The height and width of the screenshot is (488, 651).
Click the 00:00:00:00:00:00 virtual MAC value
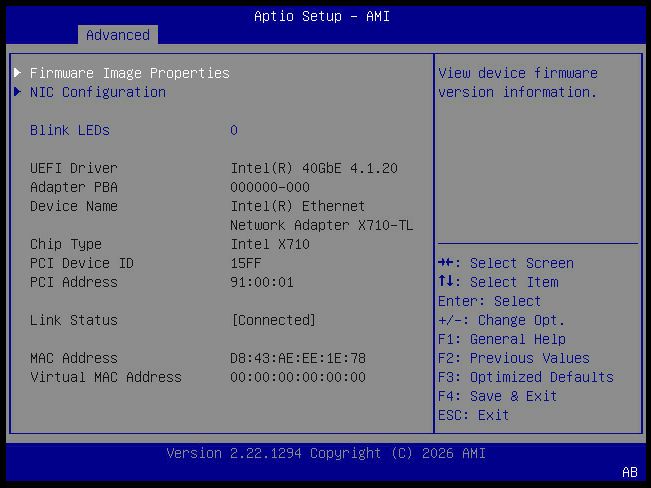point(298,378)
